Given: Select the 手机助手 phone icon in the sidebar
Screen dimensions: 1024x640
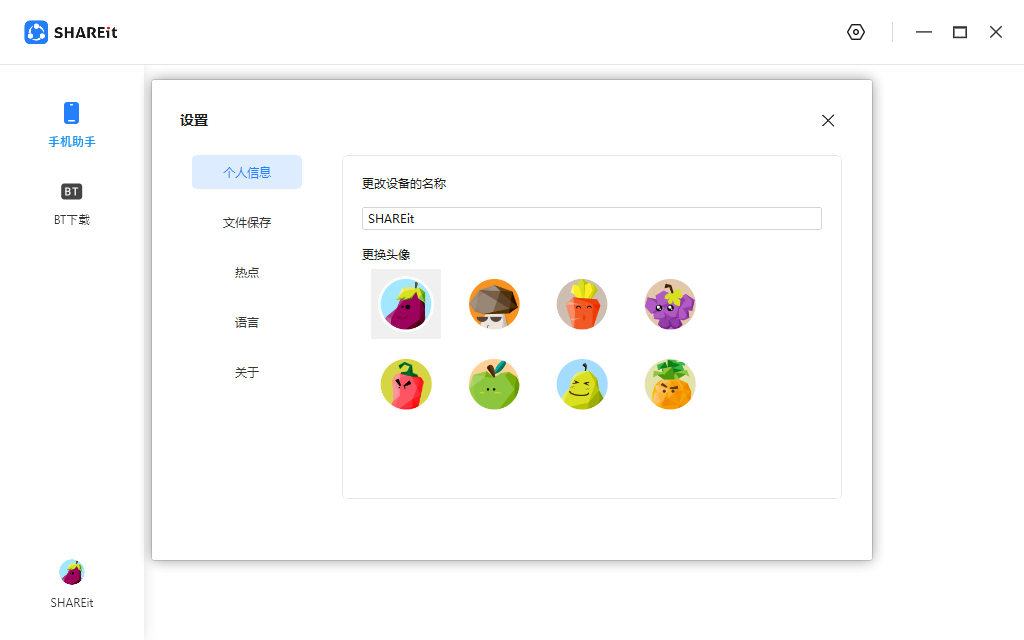Looking at the screenshot, I should pos(71,113).
